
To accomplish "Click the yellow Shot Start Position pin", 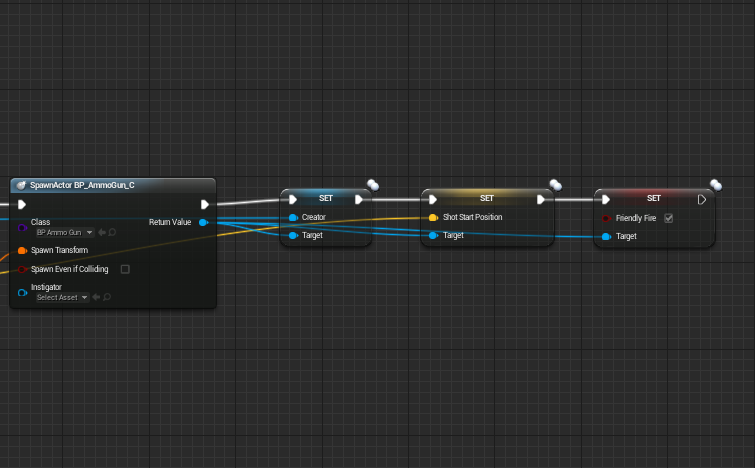I will [433, 218].
